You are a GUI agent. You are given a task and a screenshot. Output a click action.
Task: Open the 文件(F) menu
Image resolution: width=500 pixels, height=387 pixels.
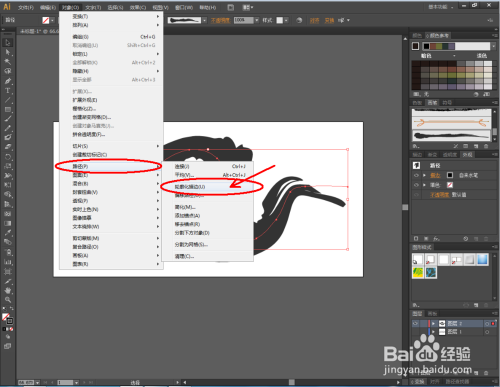tap(25, 7)
